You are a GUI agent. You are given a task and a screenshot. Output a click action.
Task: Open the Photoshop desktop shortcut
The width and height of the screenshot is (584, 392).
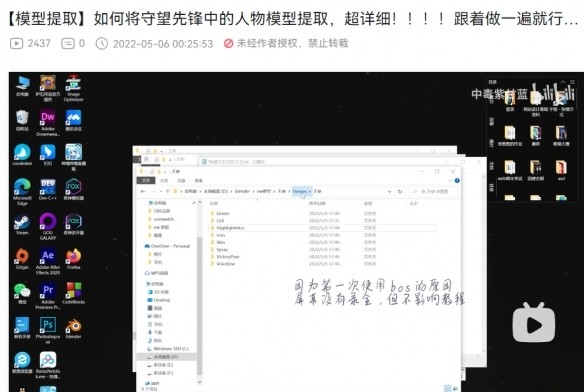(x=48, y=331)
